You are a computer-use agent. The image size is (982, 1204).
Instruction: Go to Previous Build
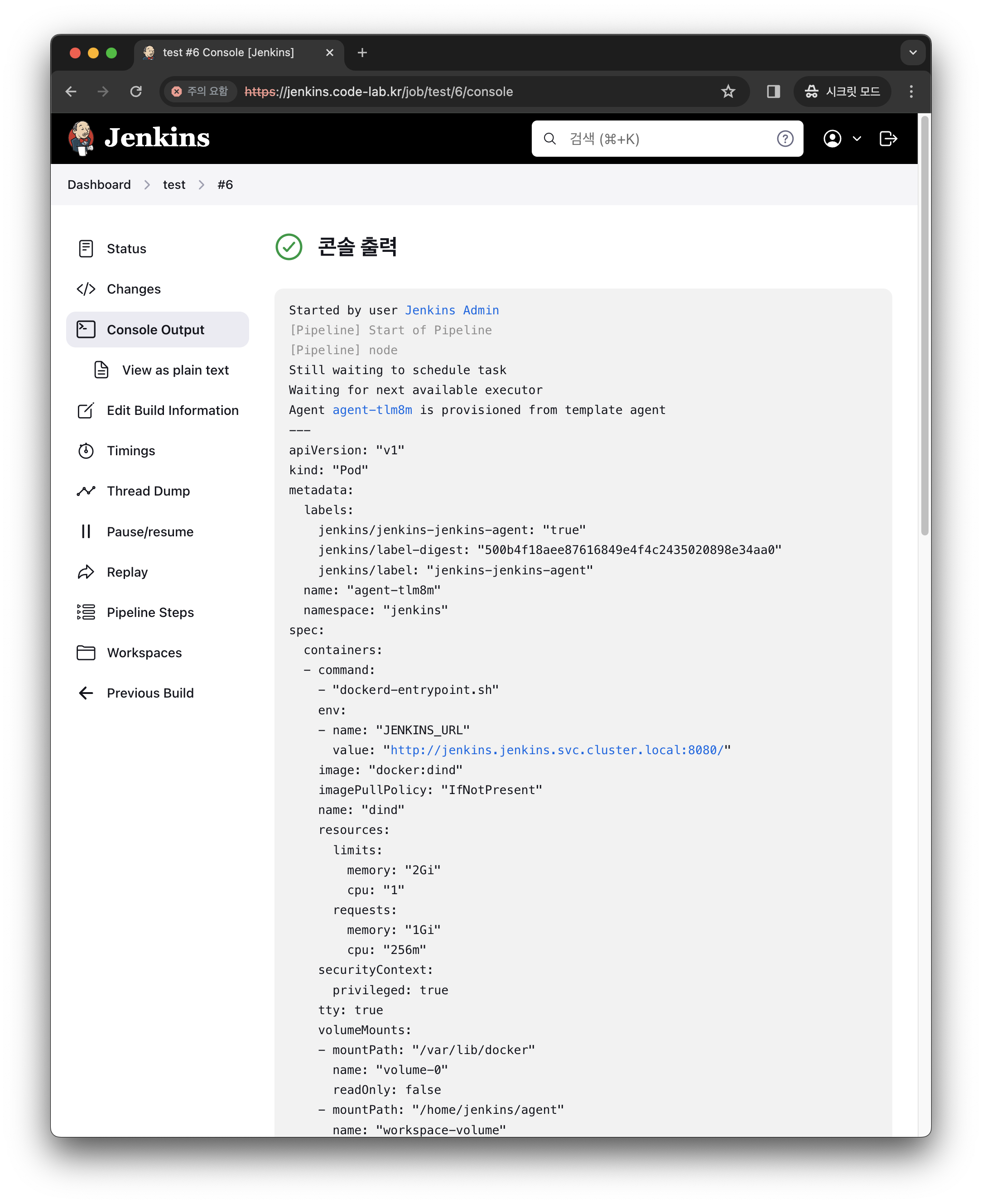[150, 693]
